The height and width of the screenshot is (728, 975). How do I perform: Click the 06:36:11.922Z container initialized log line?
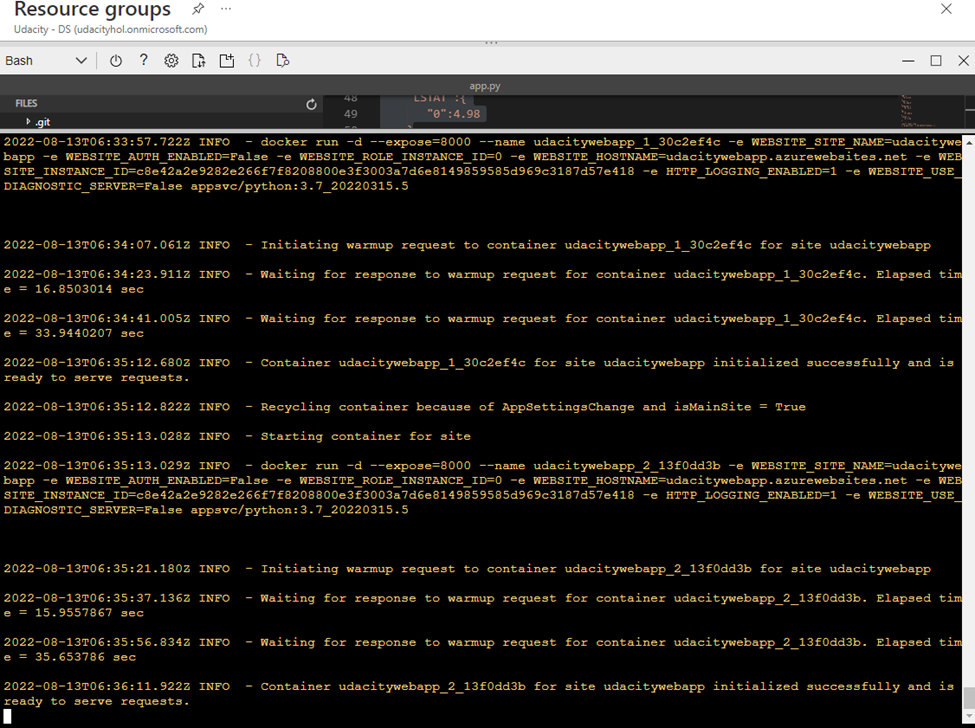pos(479,694)
